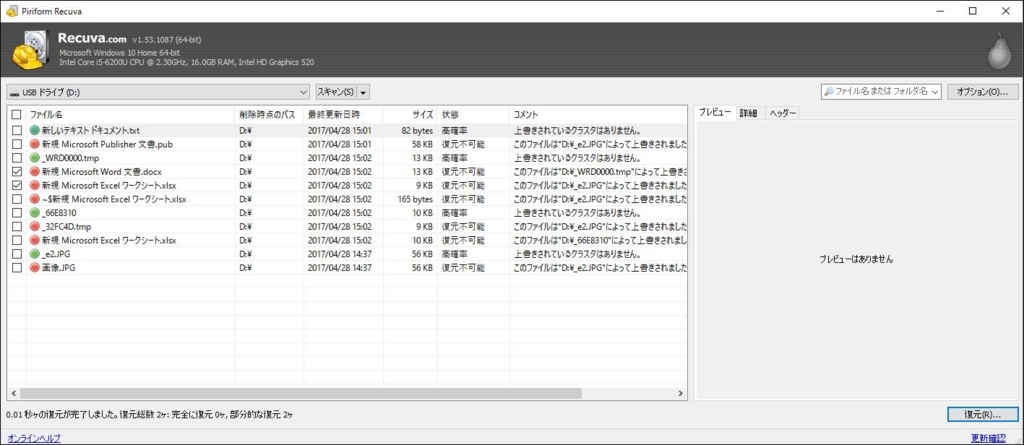Click red status dot for Publisher 文書.pub
The height and width of the screenshot is (445, 1024).
[x=35, y=144]
